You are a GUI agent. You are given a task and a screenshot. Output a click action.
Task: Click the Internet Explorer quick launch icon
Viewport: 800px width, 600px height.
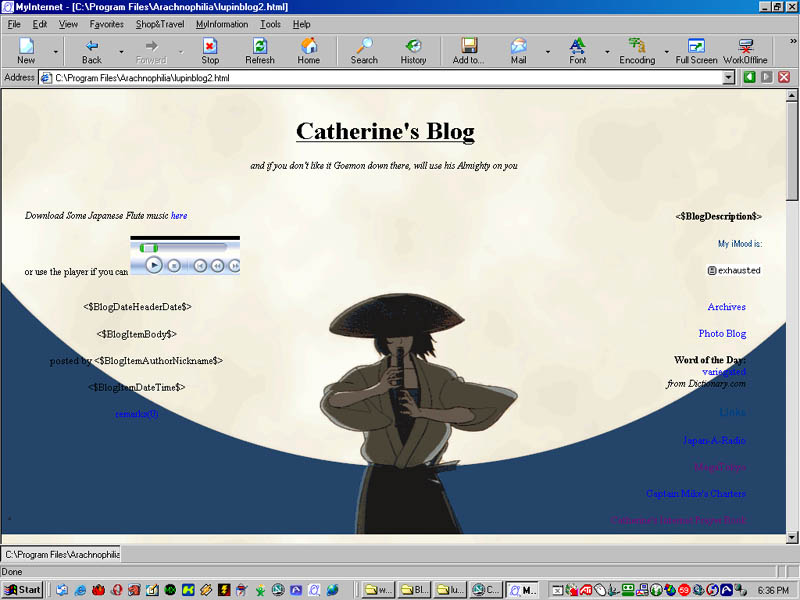pos(80,590)
